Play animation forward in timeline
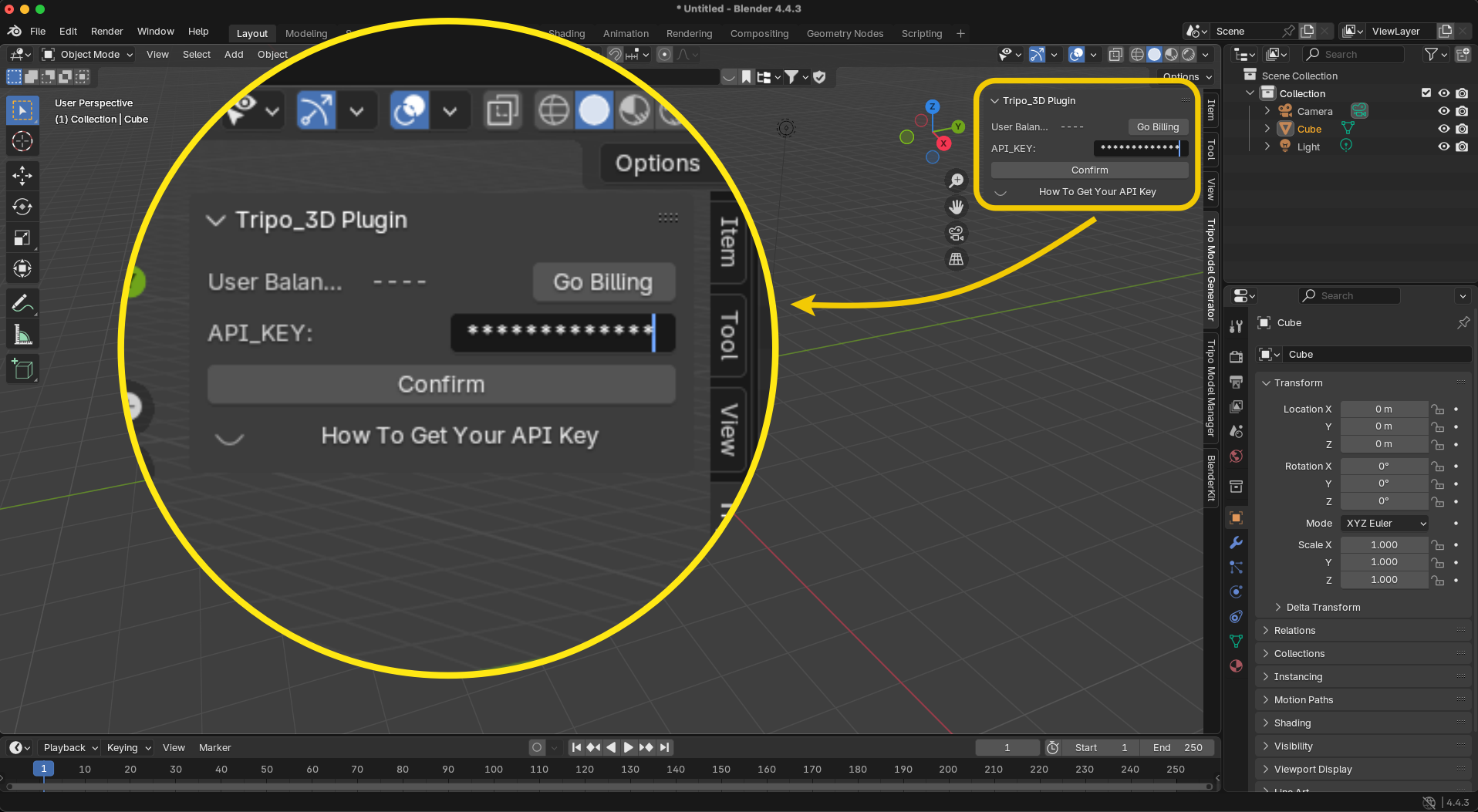Image resolution: width=1478 pixels, height=812 pixels. point(628,747)
